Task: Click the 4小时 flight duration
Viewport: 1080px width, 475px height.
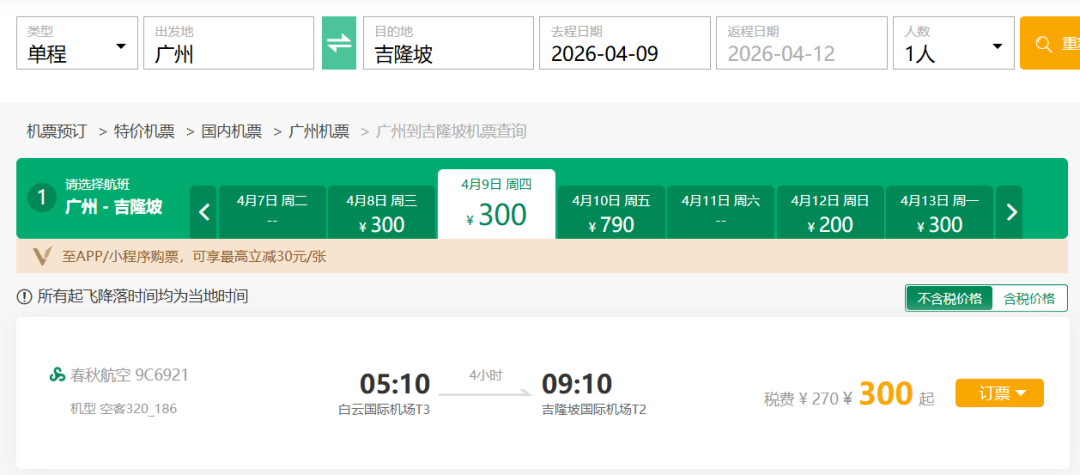Action: tap(486, 376)
